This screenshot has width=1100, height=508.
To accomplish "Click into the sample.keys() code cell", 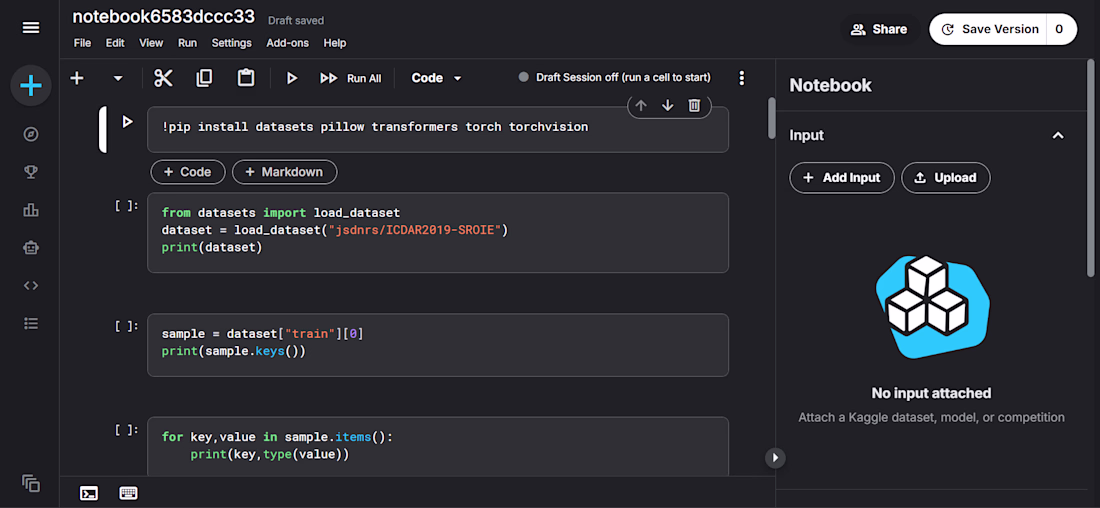I will tap(438, 345).
